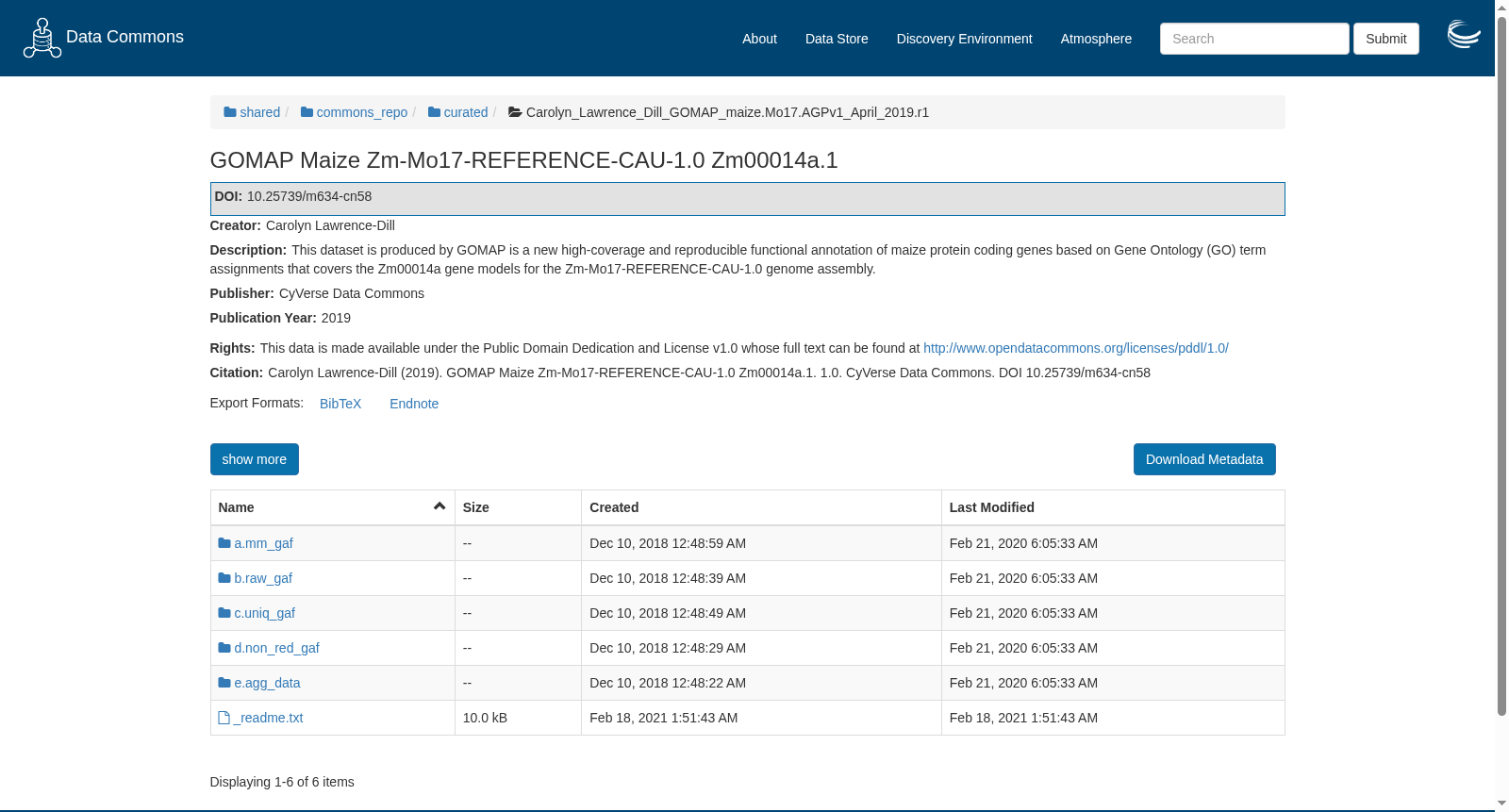Open the _readme.txt file link
Screen dimensions: 1509x812
(x=268, y=718)
